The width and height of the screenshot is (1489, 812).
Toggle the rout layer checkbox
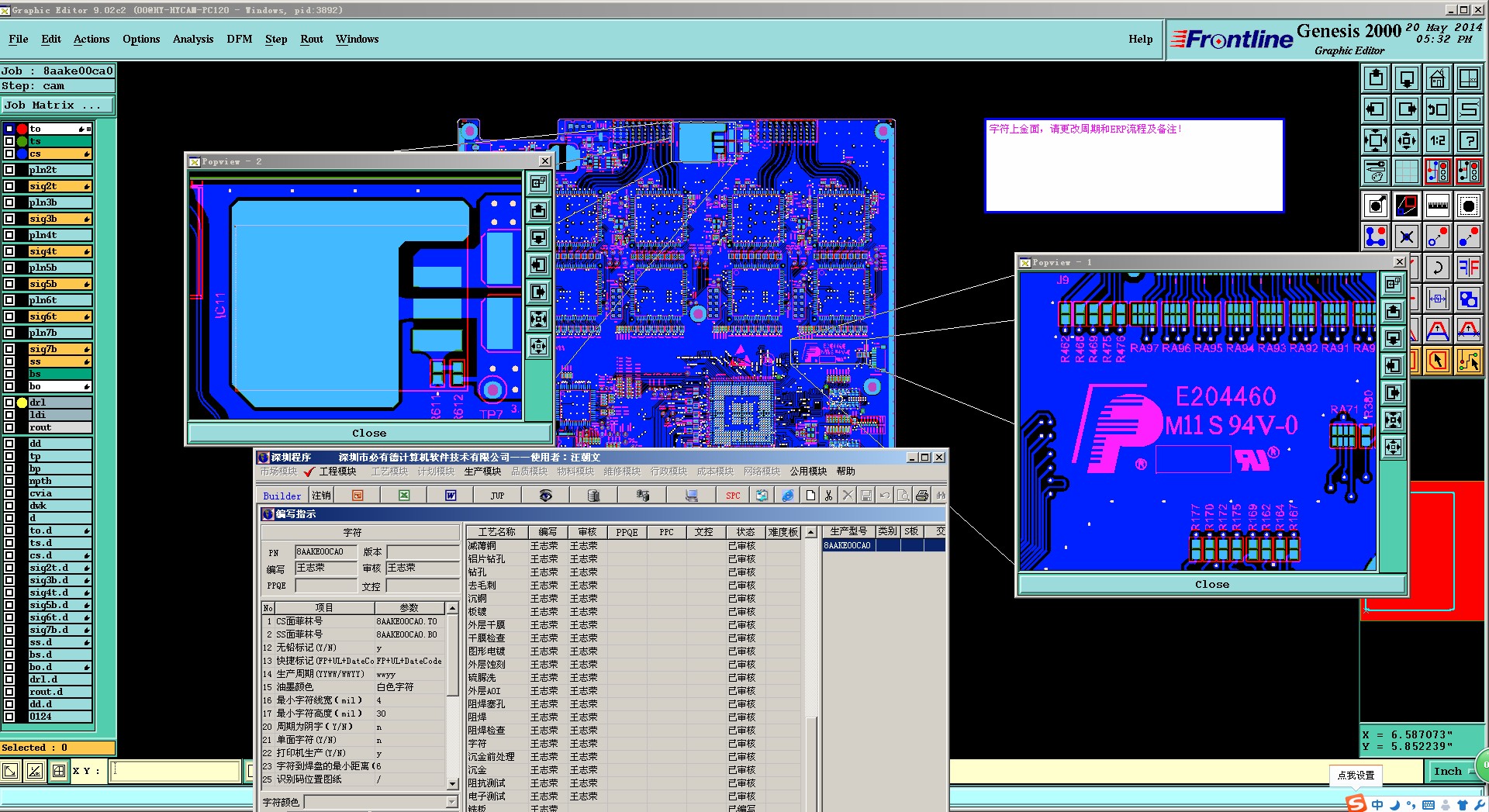9,427
